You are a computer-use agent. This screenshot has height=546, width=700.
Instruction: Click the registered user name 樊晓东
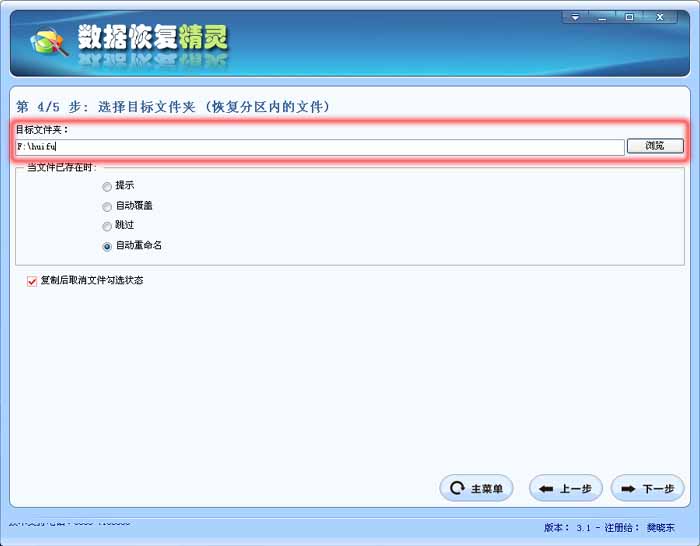coord(660,527)
